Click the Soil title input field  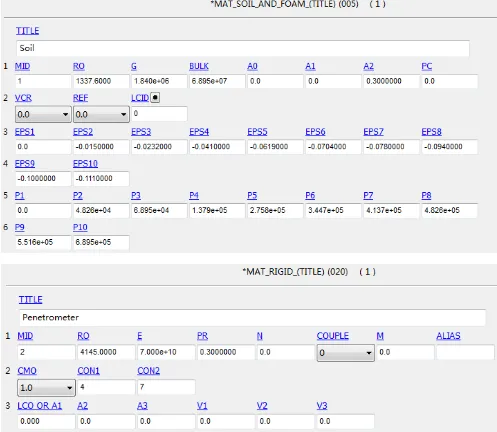pyautogui.click(x=243, y=48)
